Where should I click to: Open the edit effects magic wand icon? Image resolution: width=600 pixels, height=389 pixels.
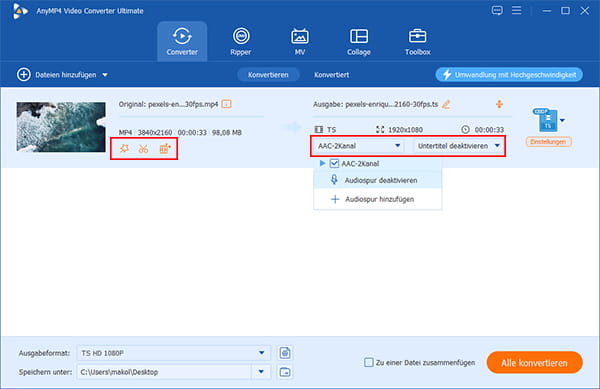[124, 148]
